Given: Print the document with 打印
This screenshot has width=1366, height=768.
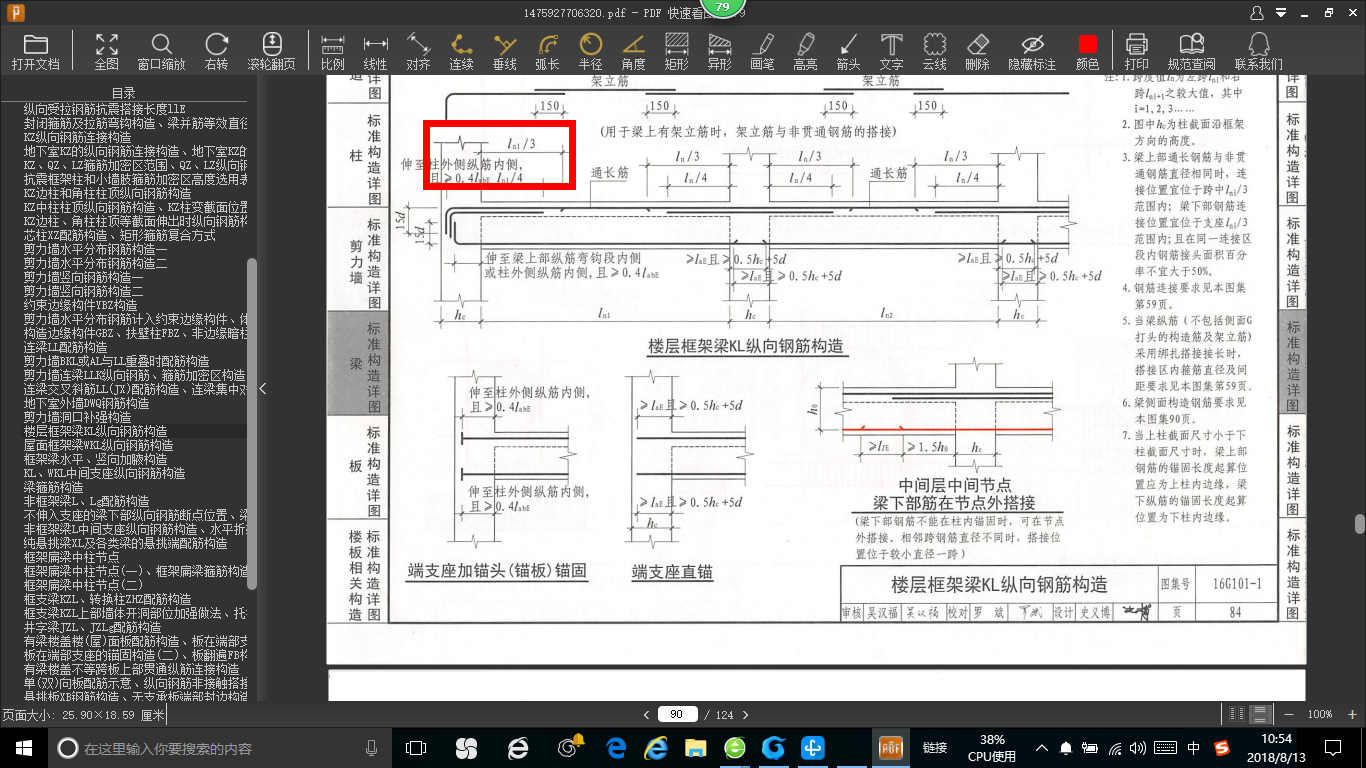Looking at the screenshot, I should pyautogui.click(x=1137, y=51).
